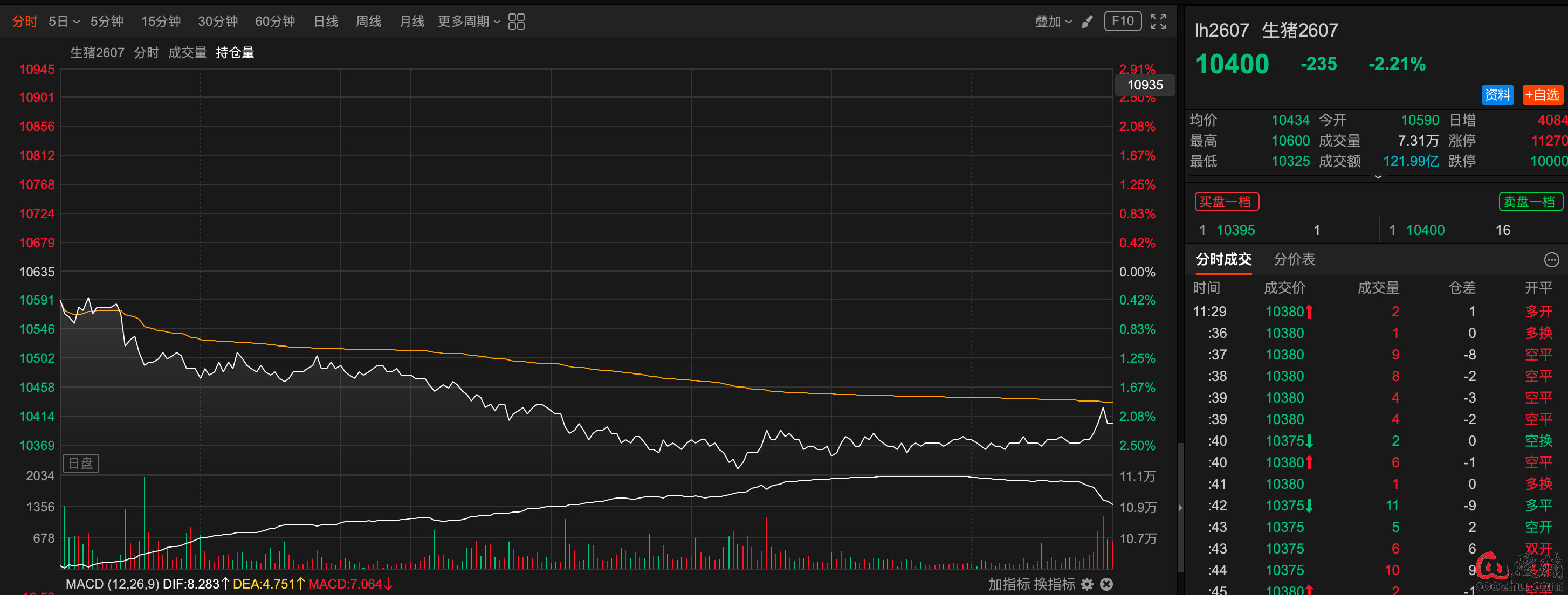
Task: Click the blue 资料 button
Action: 1497,95
